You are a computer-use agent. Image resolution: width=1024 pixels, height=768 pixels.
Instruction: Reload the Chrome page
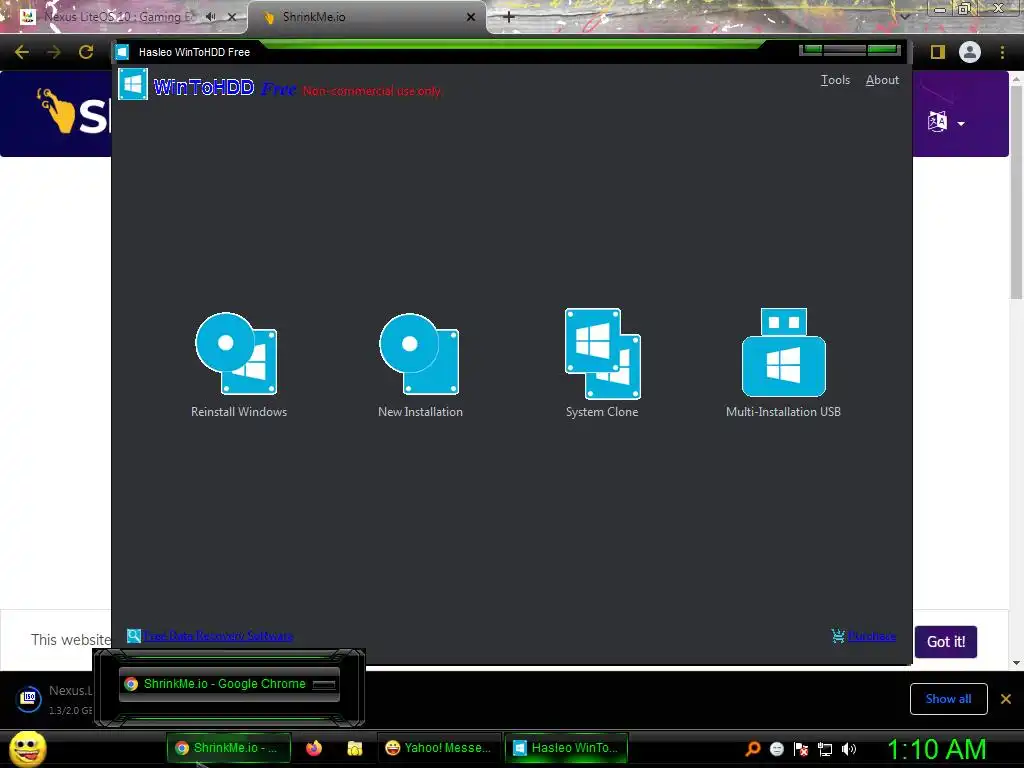pos(86,52)
